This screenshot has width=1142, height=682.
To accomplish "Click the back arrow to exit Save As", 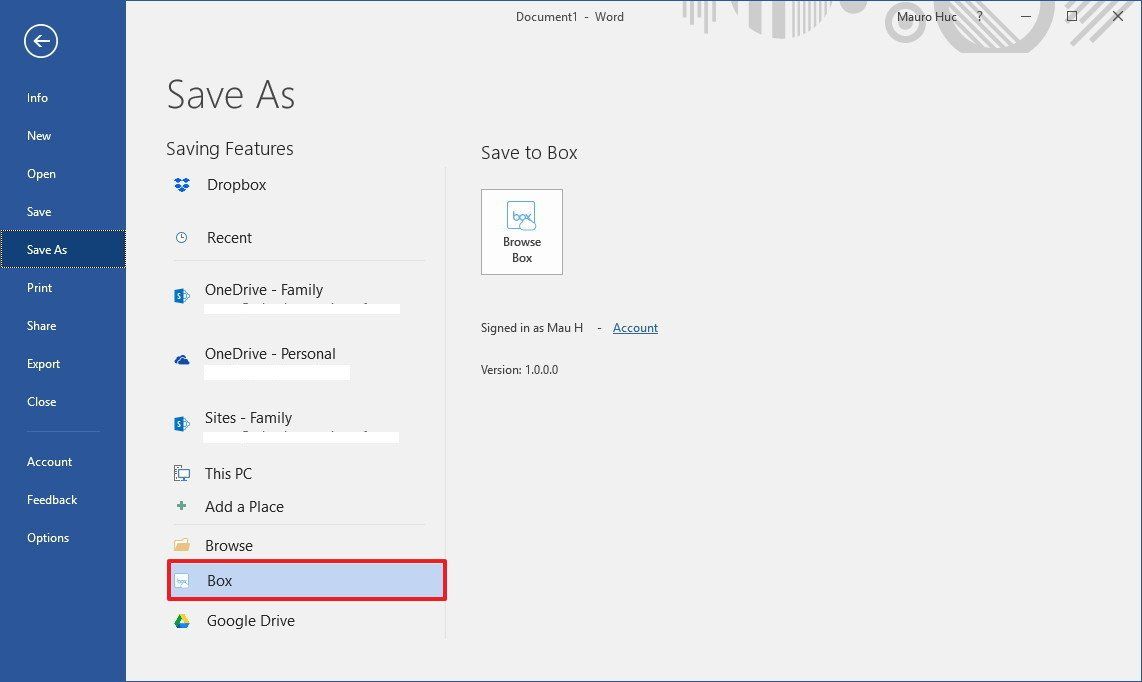I will (x=40, y=41).
